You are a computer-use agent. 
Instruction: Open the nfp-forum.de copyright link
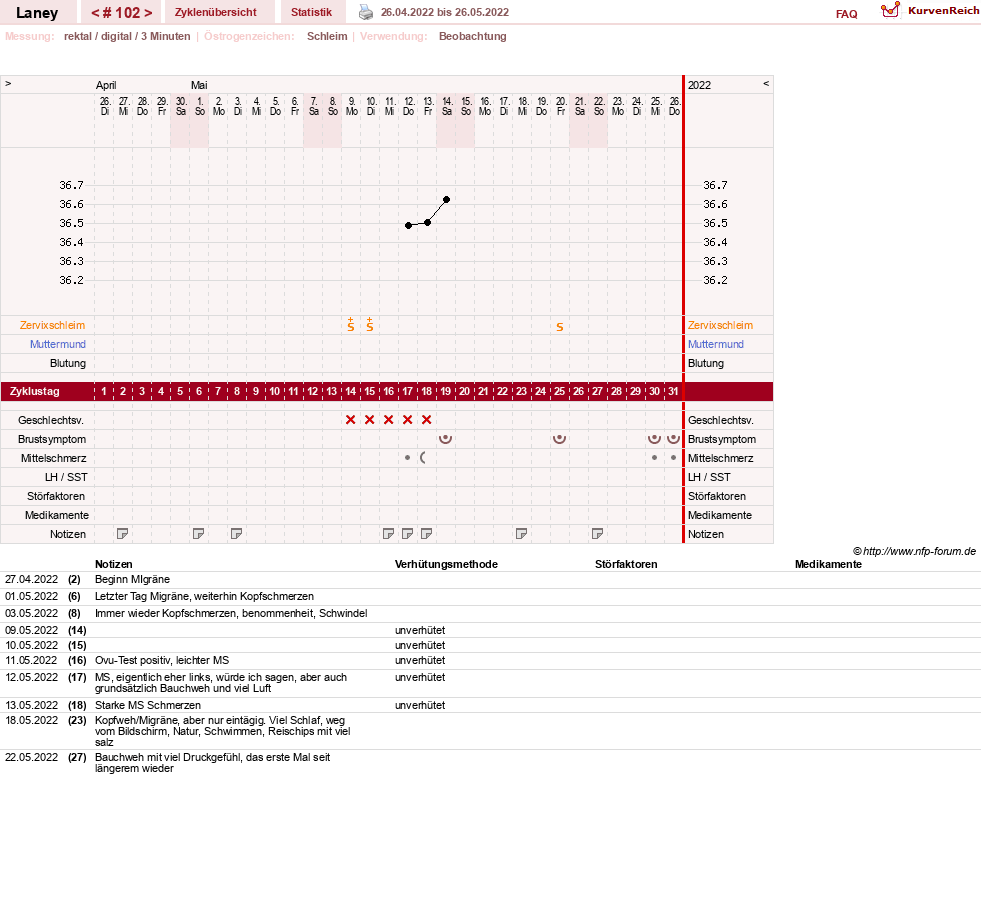[x=915, y=551]
